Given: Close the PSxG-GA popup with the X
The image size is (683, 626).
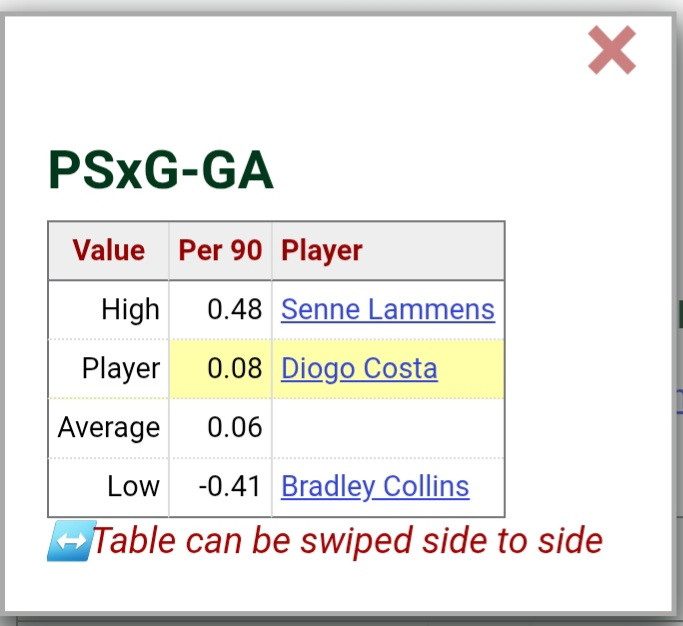Looking at the screenshot, I should point(612,50).
